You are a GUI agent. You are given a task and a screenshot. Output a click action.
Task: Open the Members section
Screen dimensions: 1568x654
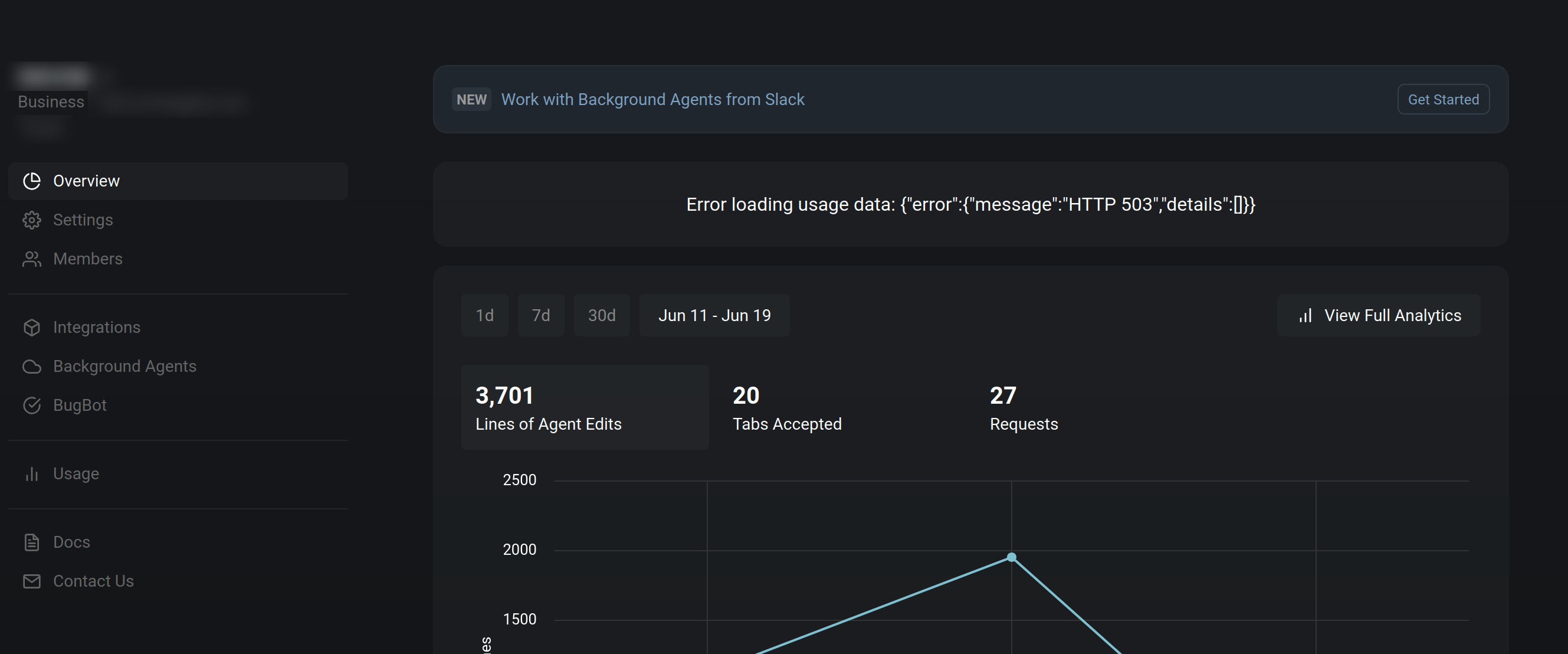(178, 259)
